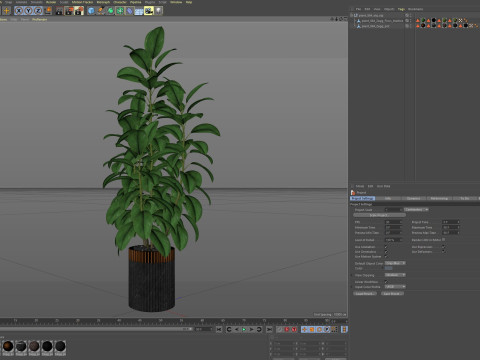This screenshot has width=480, height=360.
Task: Toggle parameter key icon in timeline bar
Action: click(x=327, y=329)
